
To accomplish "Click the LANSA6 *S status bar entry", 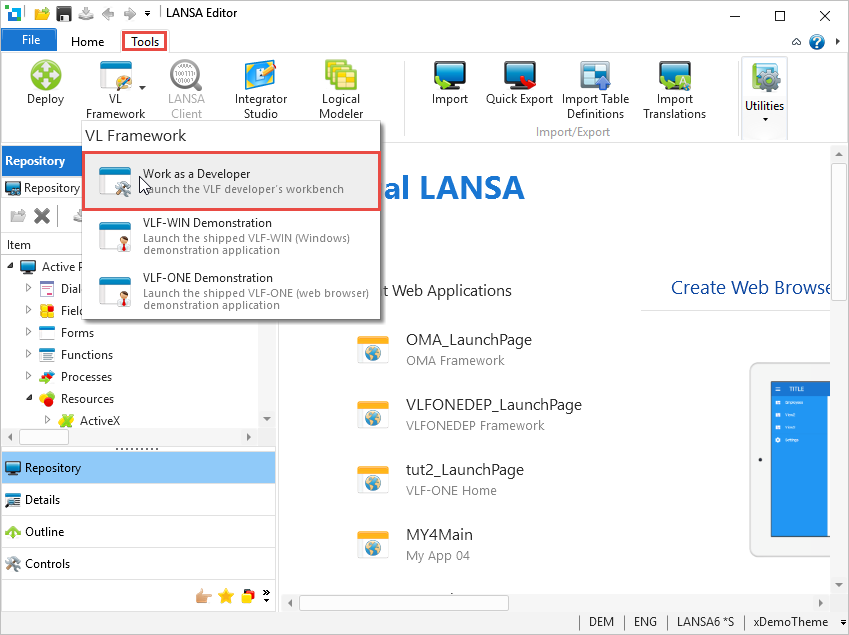I will [x=705, y=622].
